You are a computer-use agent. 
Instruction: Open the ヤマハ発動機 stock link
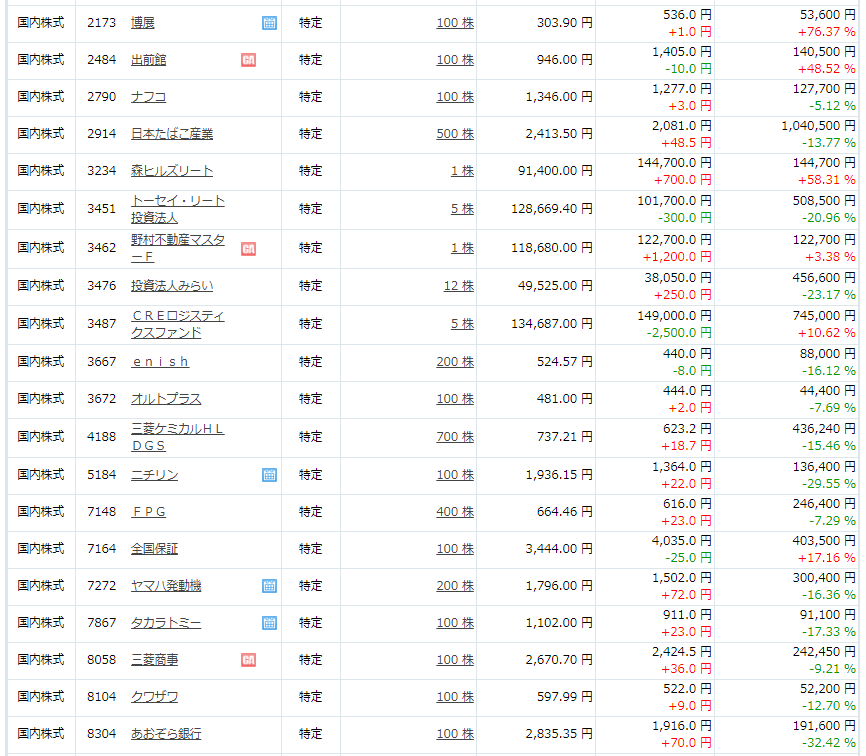click(x=166, y=586)
